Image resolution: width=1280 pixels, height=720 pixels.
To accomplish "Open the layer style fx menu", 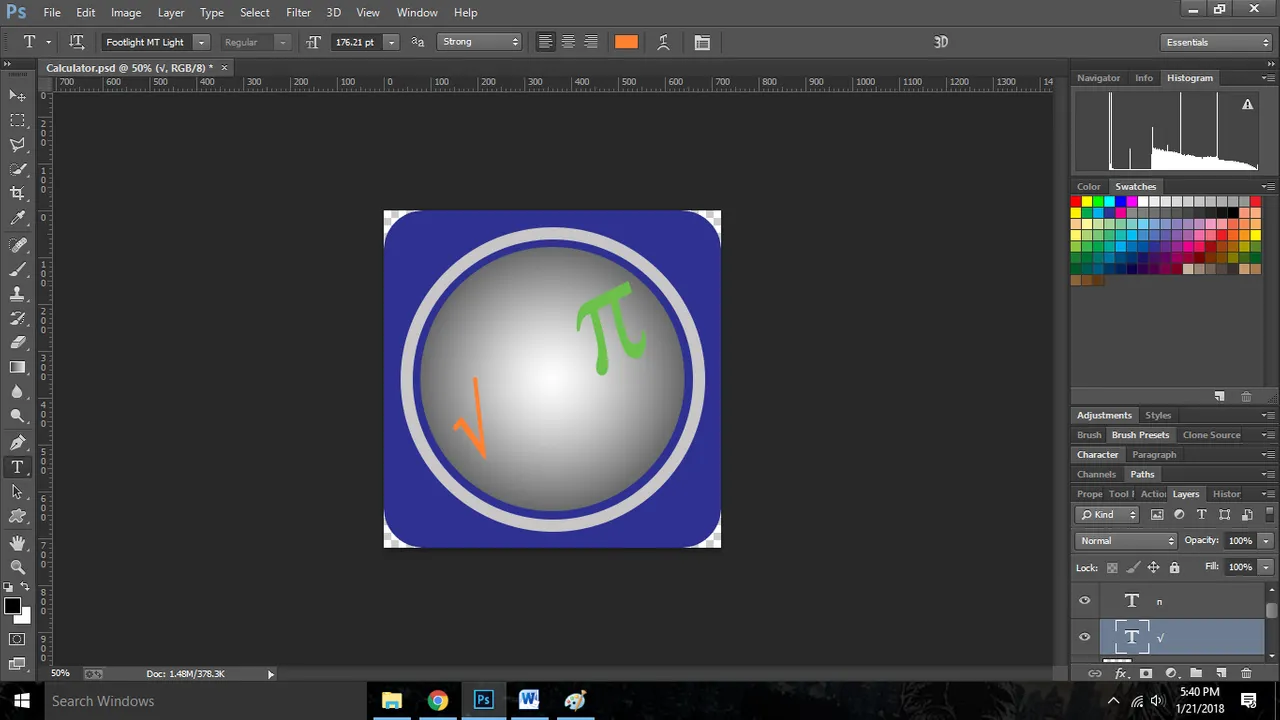I will tap(1121, 674).
